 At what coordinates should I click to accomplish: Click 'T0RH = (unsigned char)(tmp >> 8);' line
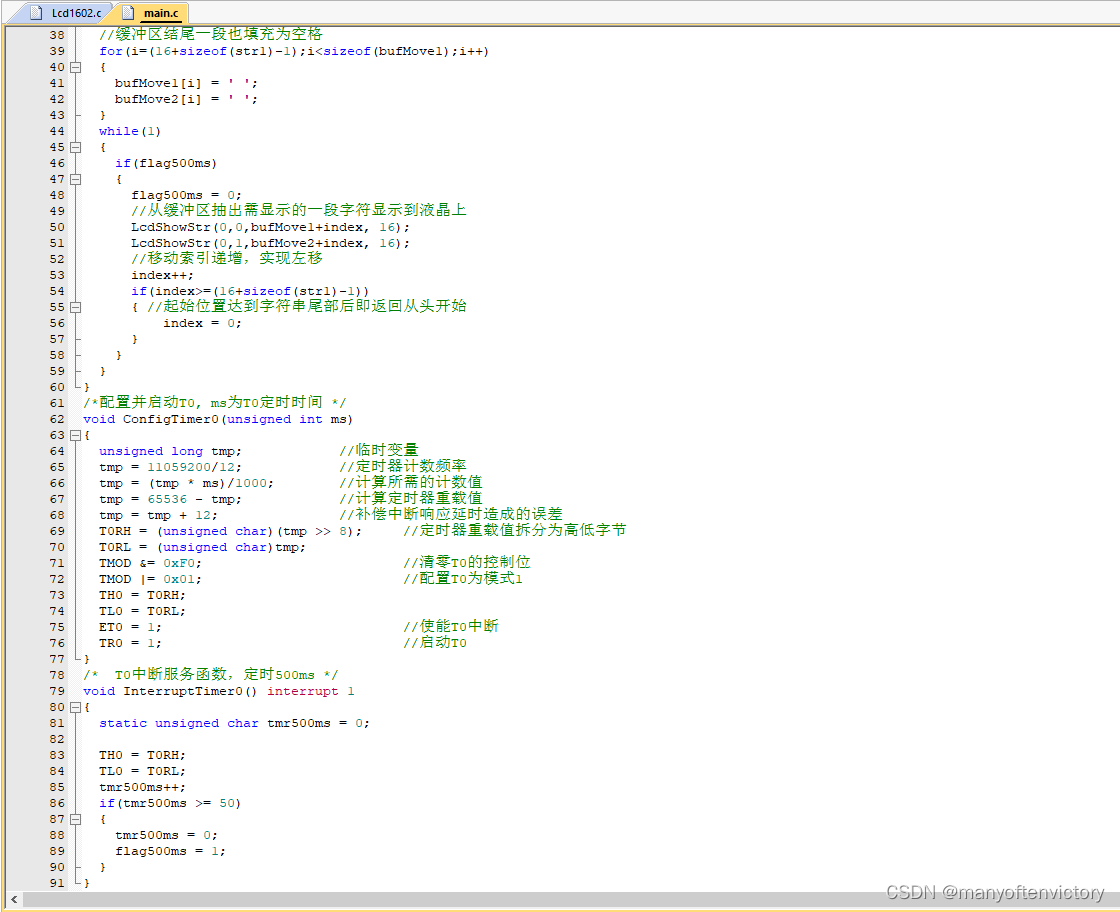coord(230,531)
